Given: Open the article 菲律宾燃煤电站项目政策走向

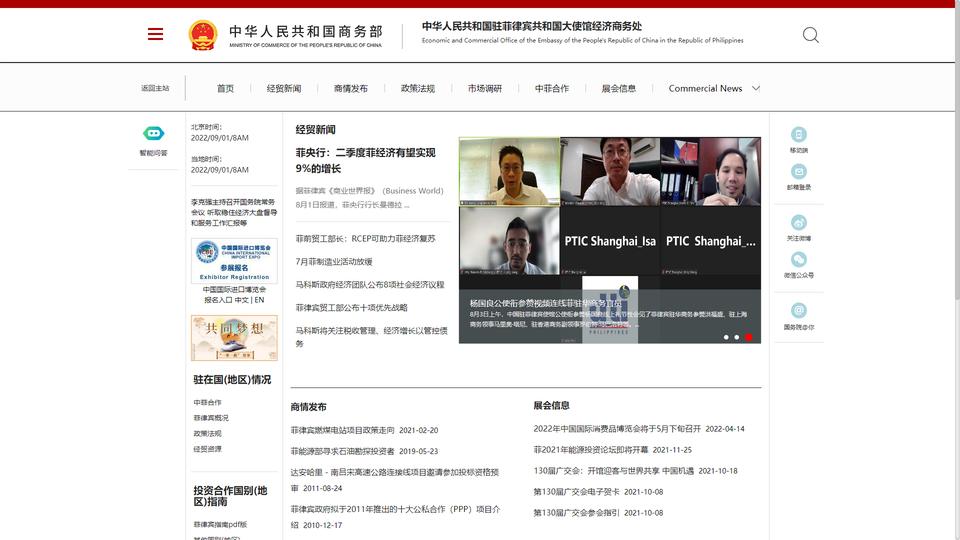Looking at the screenshot, I should point(343,430).
